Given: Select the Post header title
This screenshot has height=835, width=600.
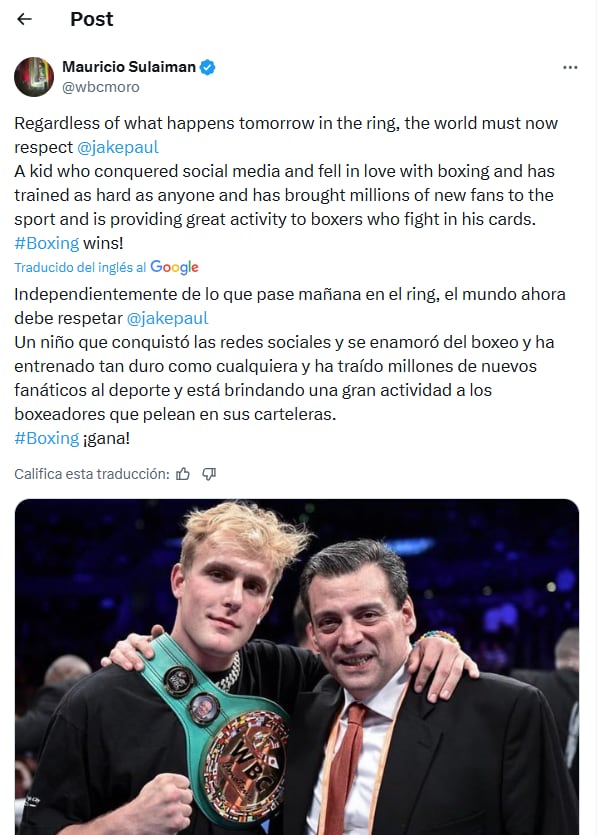Looking at the screenshot, I should pos(92,19).
